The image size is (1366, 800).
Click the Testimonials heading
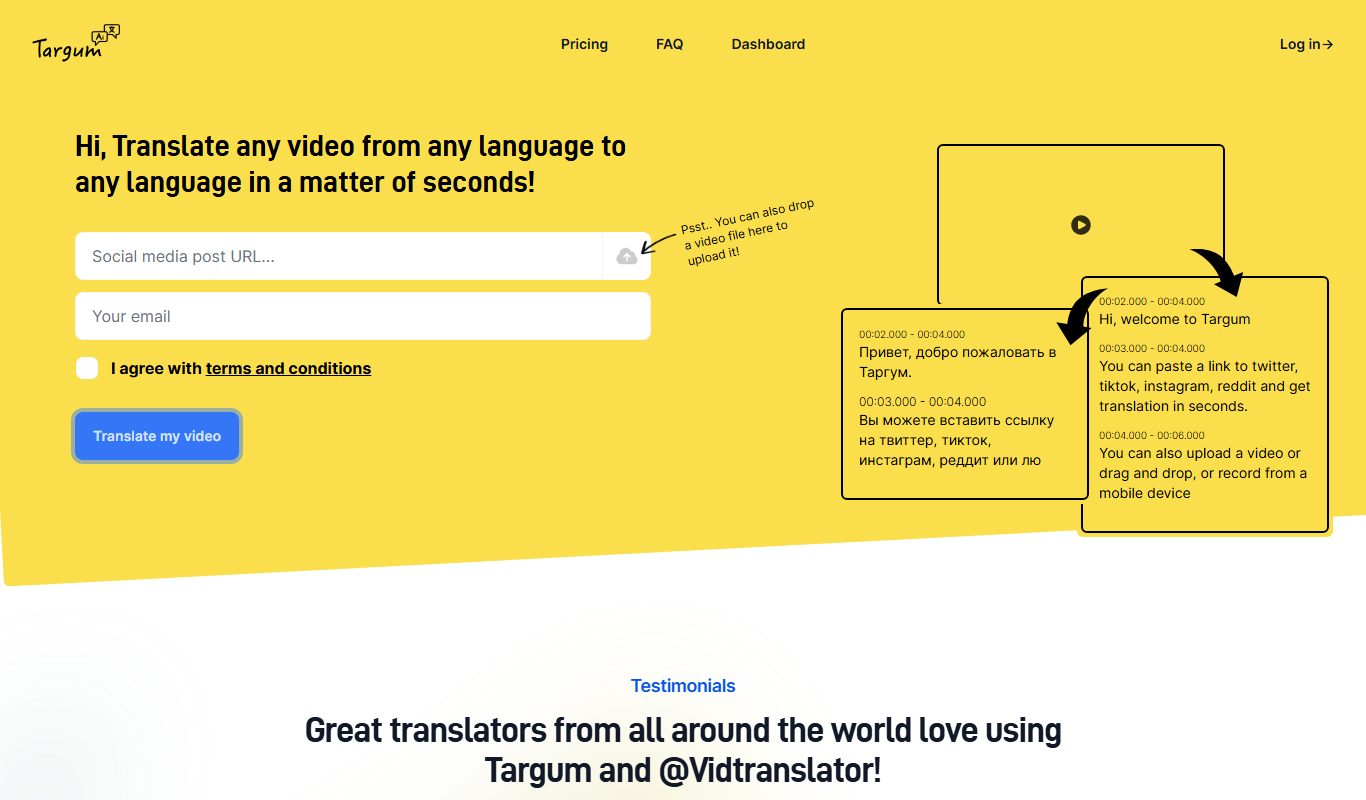(x=683, y=686)
